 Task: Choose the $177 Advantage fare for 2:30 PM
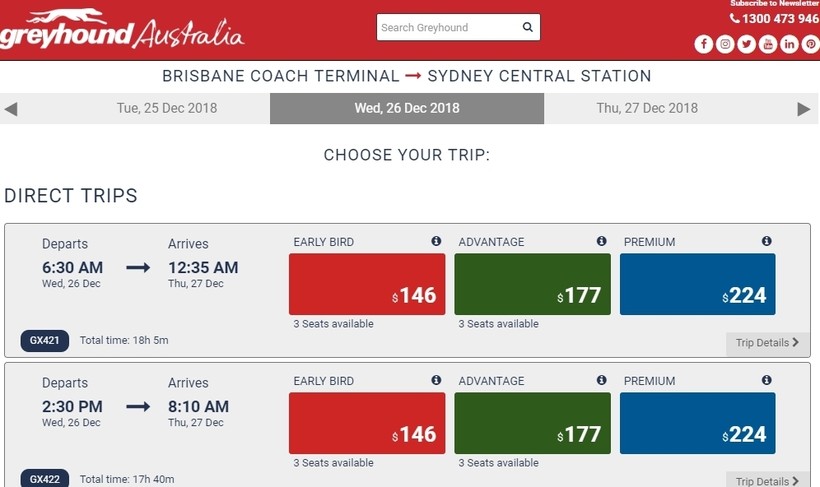click(x=532, y=423)
